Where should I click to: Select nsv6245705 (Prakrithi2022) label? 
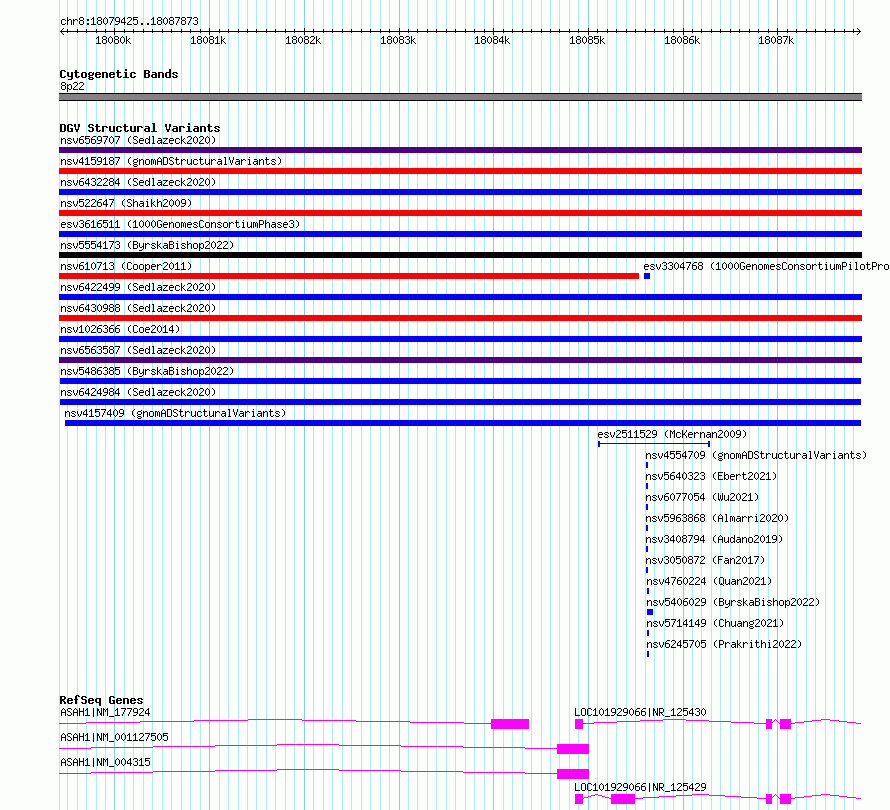[x=724, y=644]
